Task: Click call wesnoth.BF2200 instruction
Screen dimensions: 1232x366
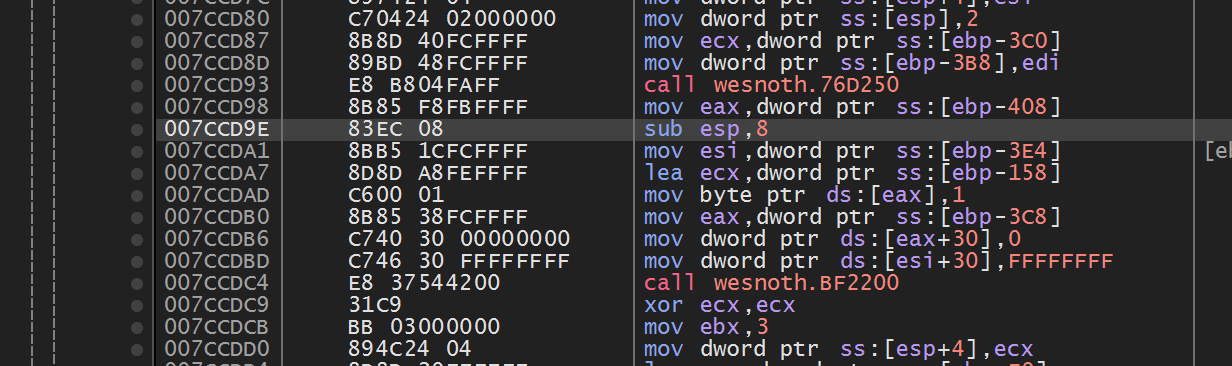Action: pos(772,283)
